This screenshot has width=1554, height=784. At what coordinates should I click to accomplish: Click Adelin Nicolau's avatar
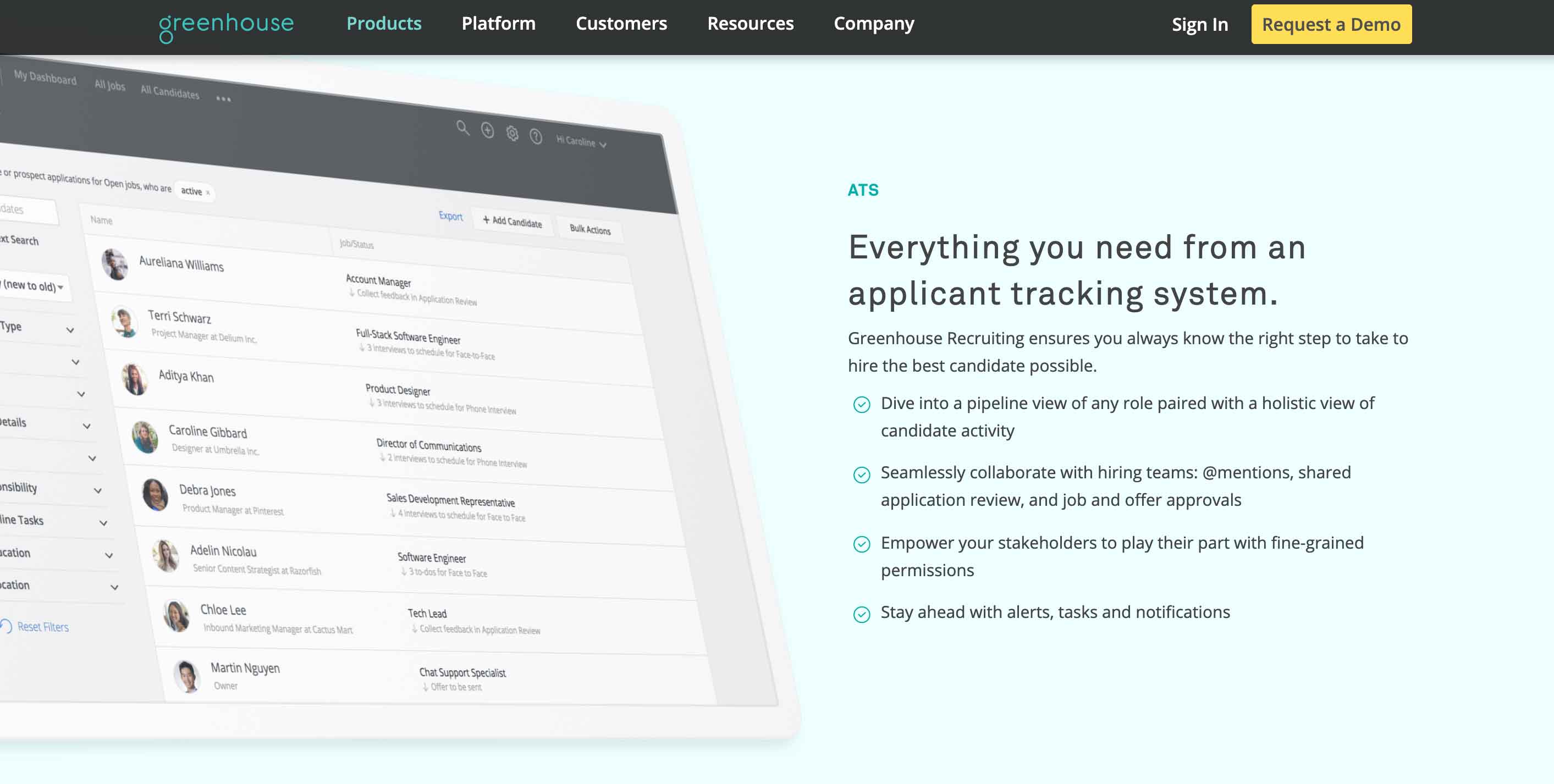pos(166,555)
